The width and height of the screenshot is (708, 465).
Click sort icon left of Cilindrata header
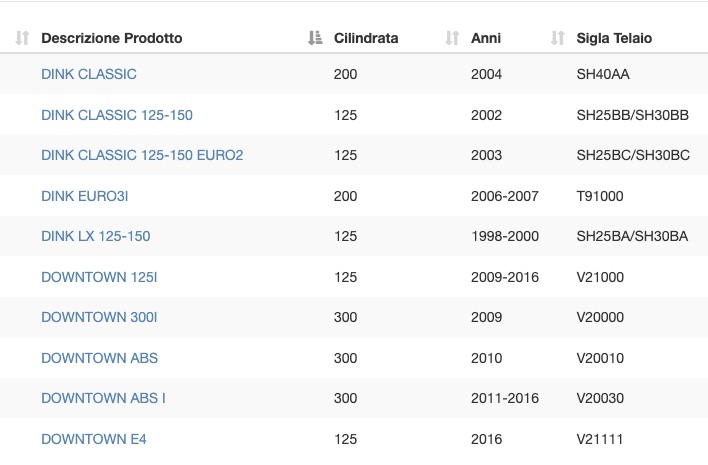click(315, 38)
